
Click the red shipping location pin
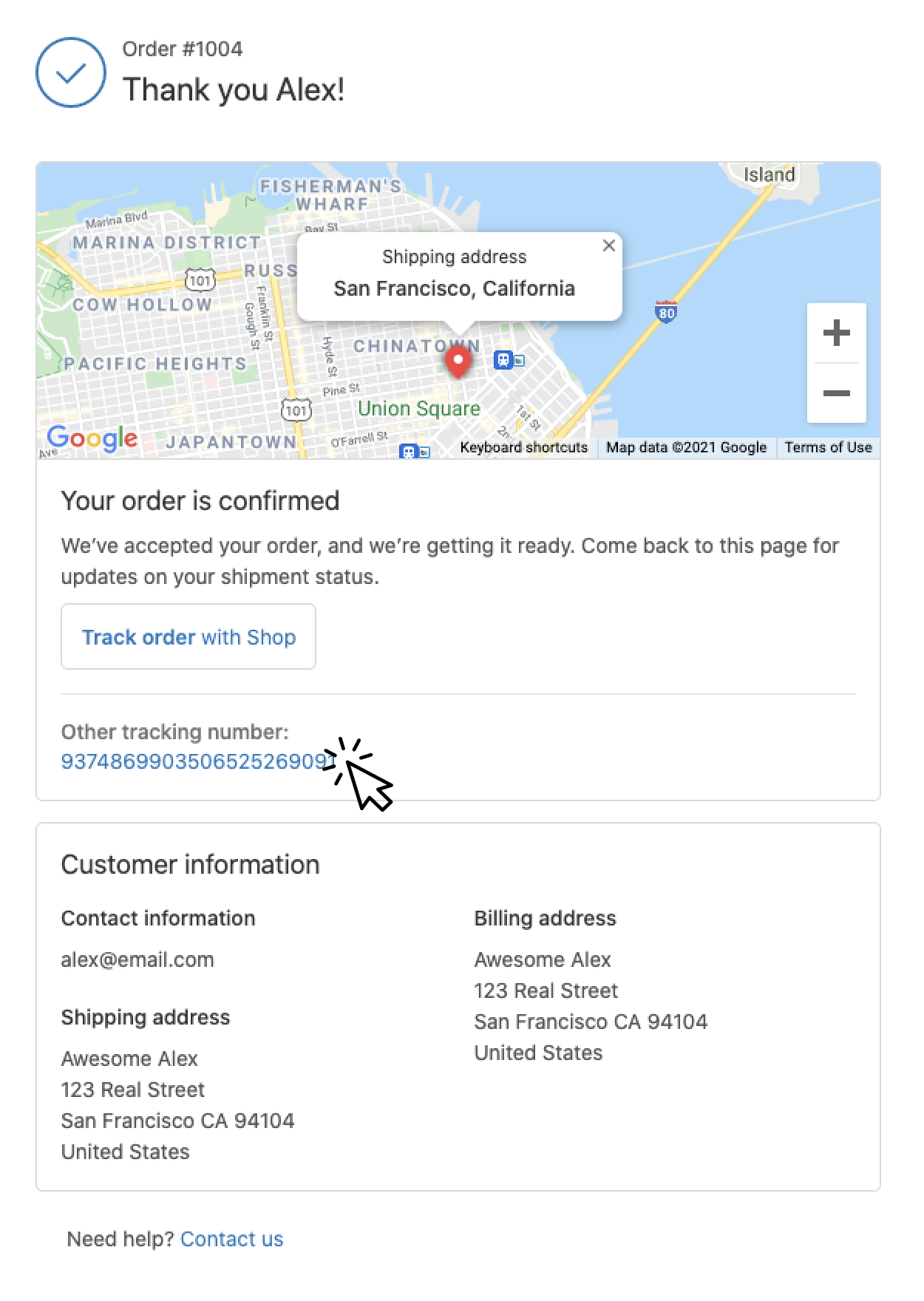[x=458, y=361]
